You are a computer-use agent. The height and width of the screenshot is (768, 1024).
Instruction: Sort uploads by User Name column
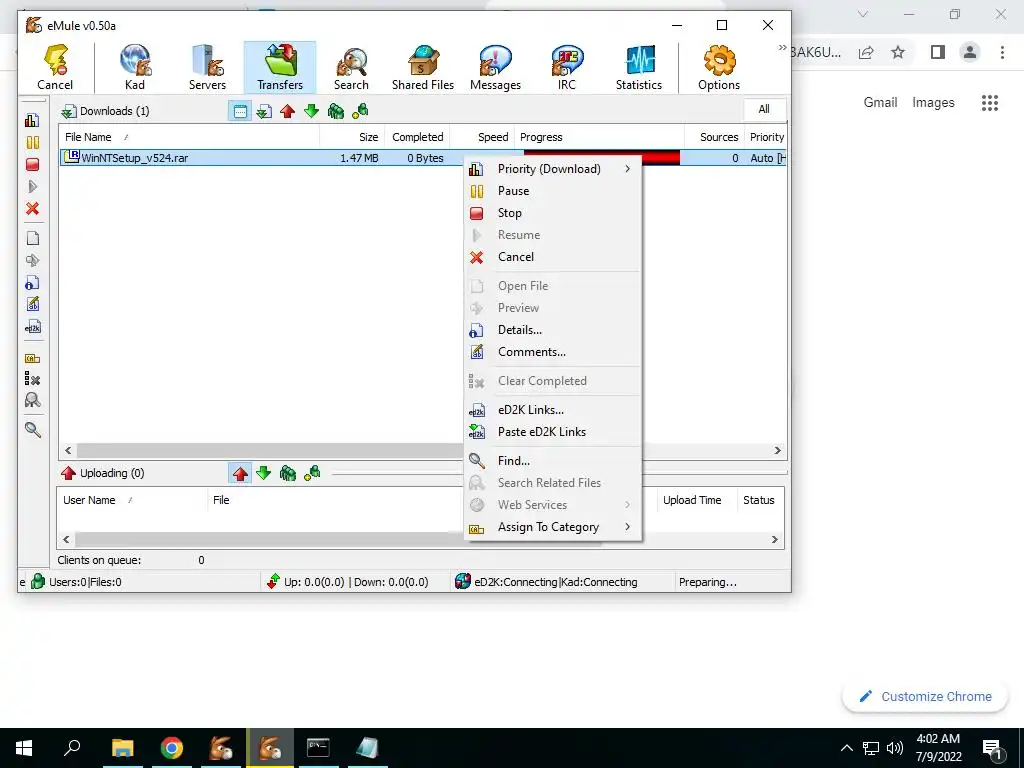point(132,500)
